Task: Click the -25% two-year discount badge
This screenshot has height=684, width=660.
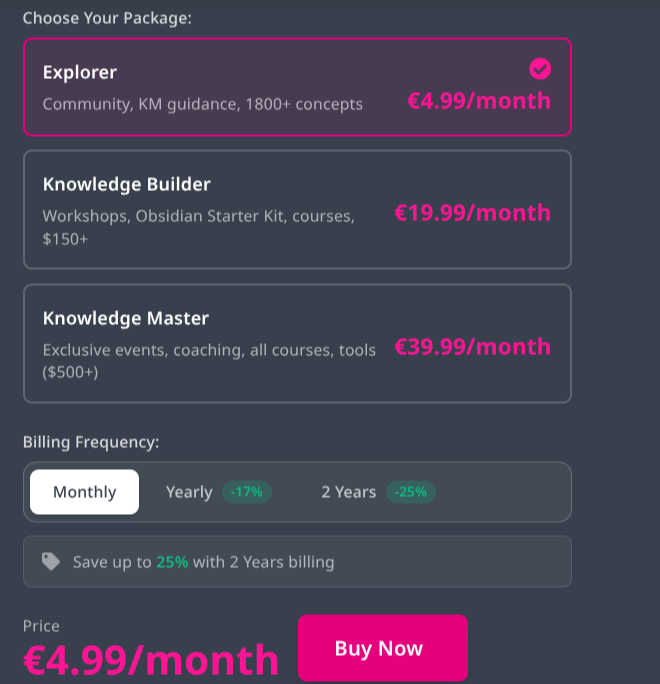Action: 410,492
